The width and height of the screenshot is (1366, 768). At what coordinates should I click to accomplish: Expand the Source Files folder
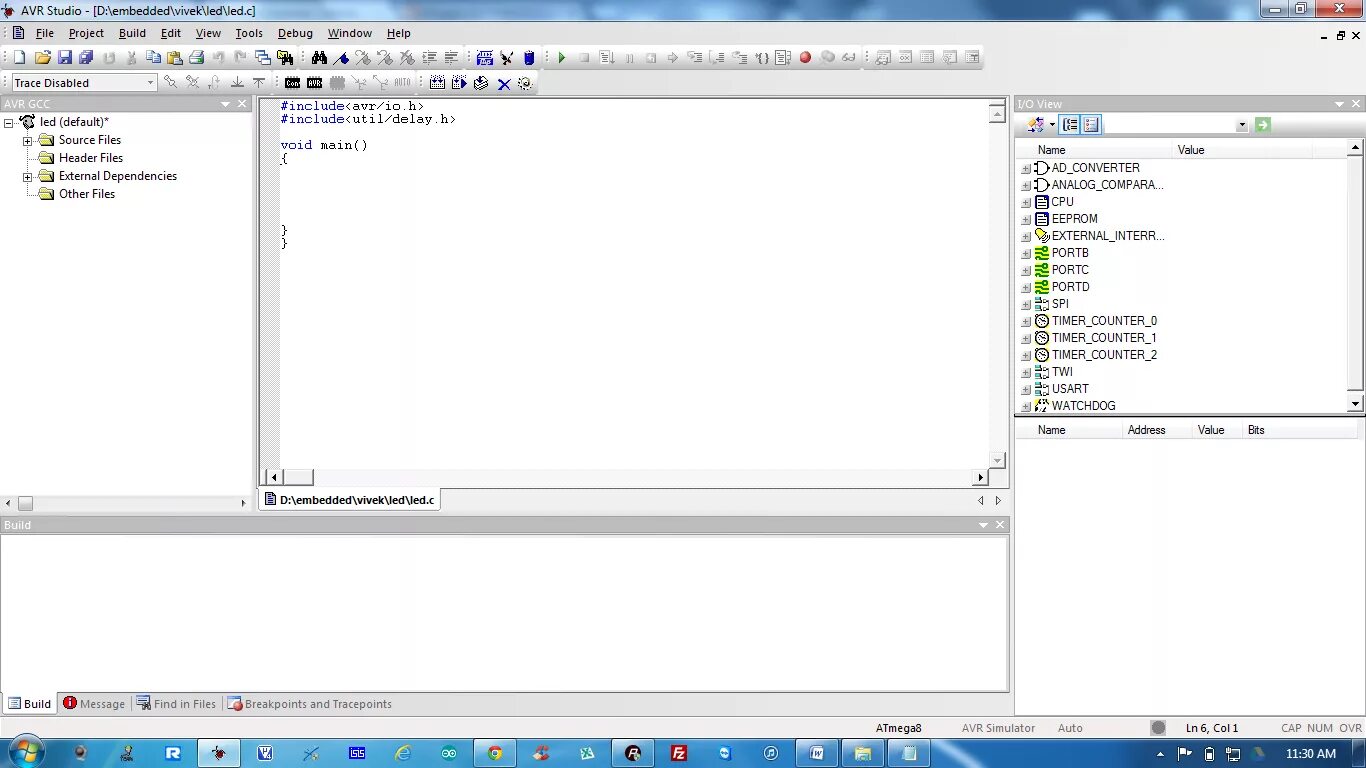point(28,141)
